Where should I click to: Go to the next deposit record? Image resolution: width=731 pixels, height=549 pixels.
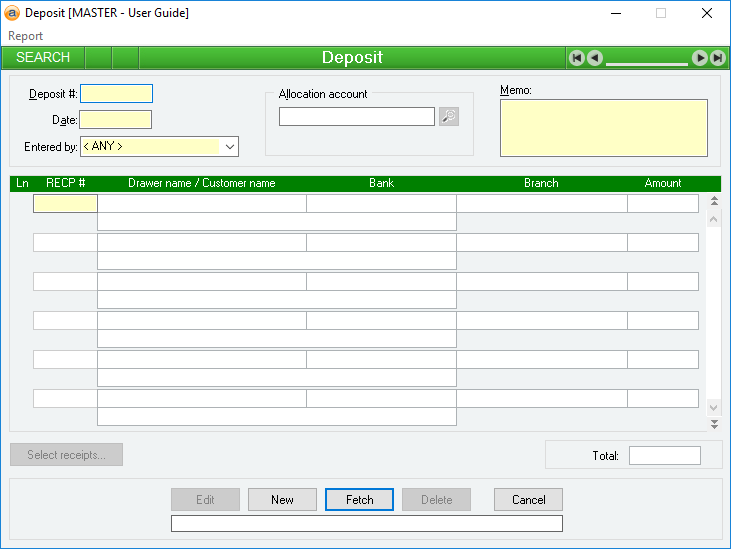pos(700,58)
